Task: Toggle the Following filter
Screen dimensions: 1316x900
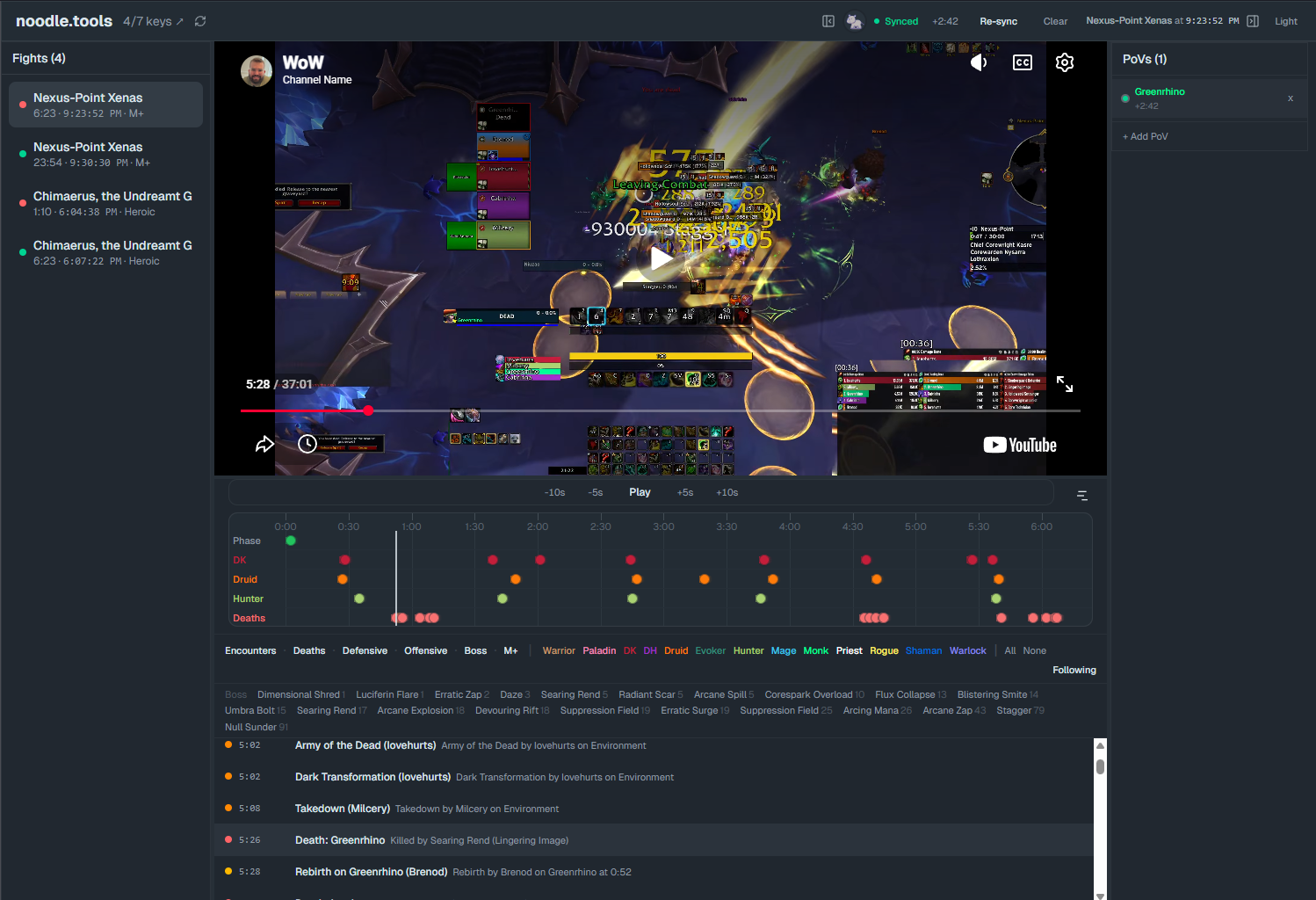Action: click(1074, 670)
